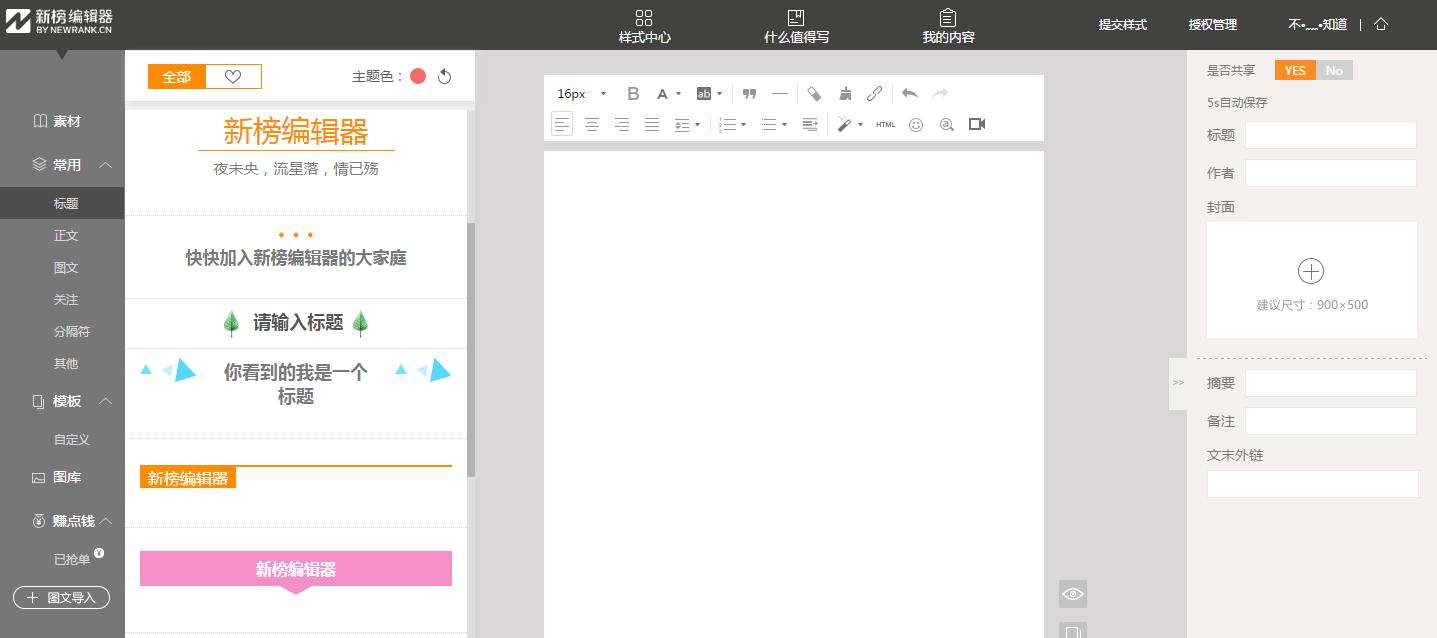Open the font color dropdown arrow
This screenshot has height=638, width=1437.
click(679, 94)
